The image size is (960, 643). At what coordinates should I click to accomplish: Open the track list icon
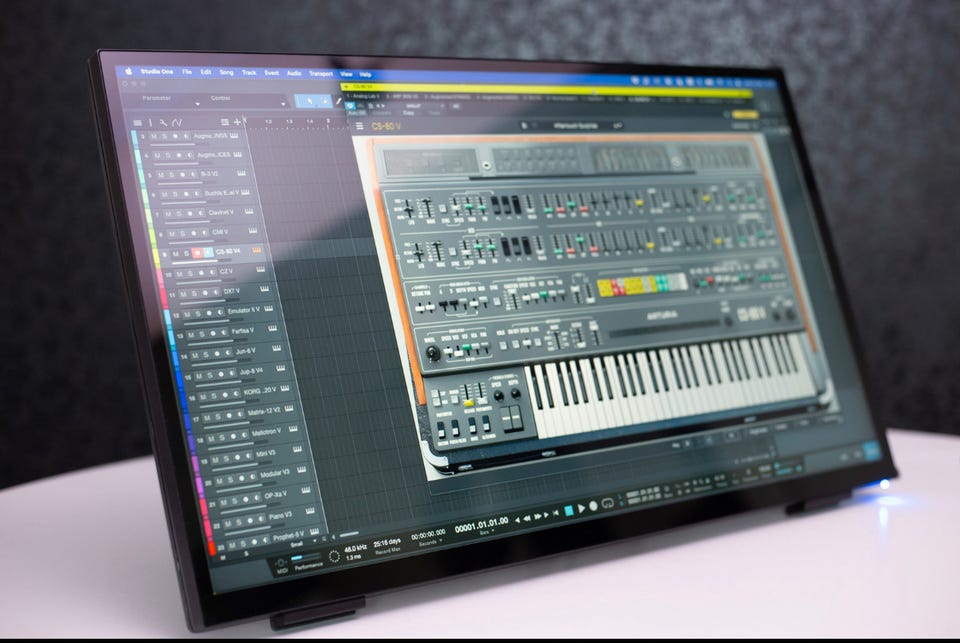coord(137,122)
